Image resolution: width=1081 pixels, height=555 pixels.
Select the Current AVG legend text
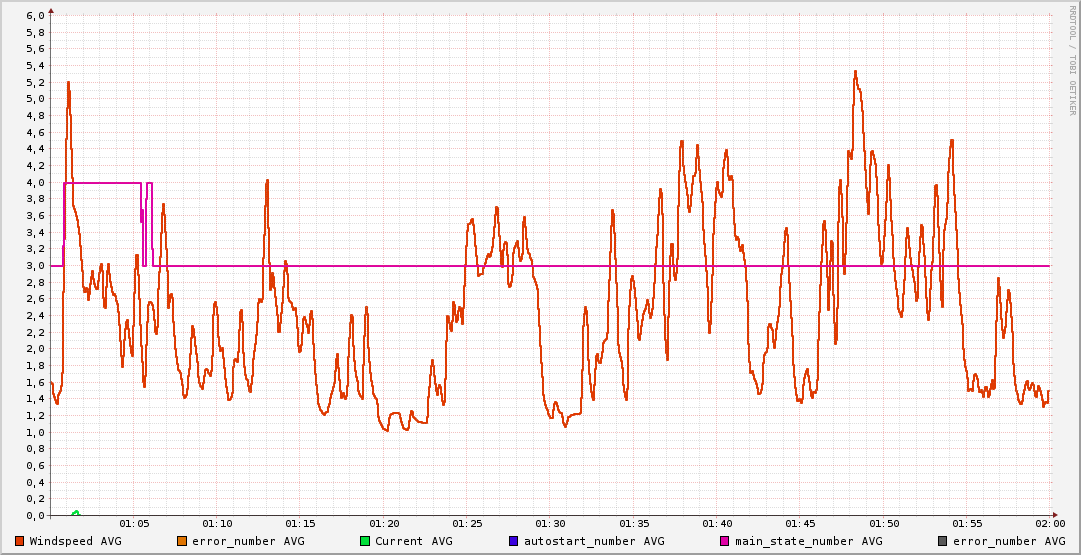coord(414,541)
